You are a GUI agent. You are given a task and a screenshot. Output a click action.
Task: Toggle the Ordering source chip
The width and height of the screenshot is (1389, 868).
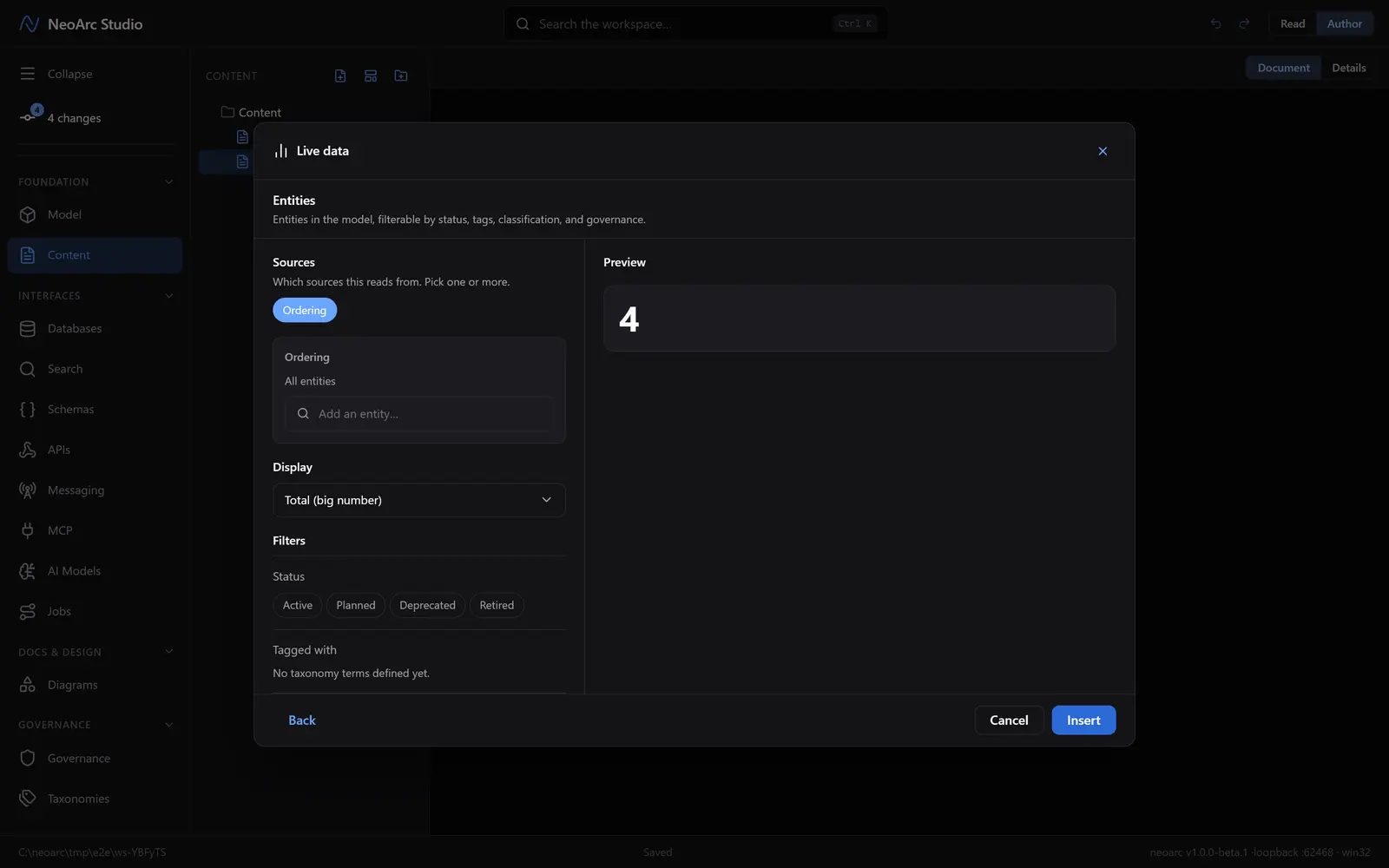click(x=305, y=310)
